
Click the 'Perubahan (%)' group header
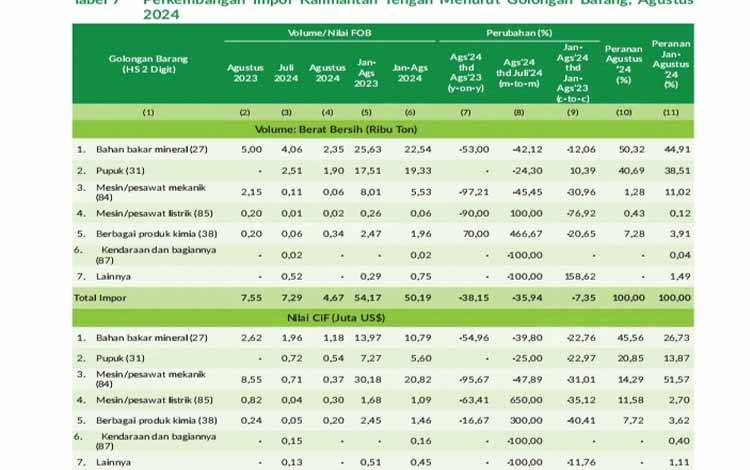click(x=519, y=33)
